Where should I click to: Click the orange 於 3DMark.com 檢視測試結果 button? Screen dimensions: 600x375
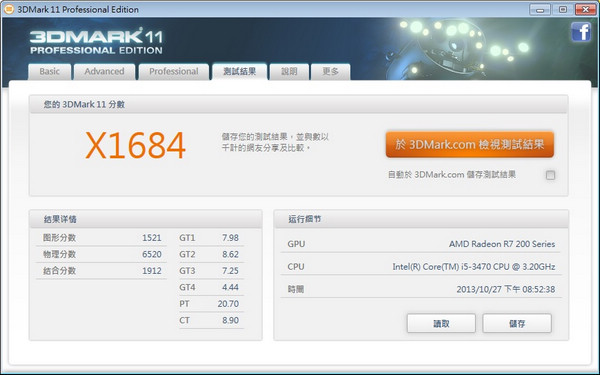(470, 144)
